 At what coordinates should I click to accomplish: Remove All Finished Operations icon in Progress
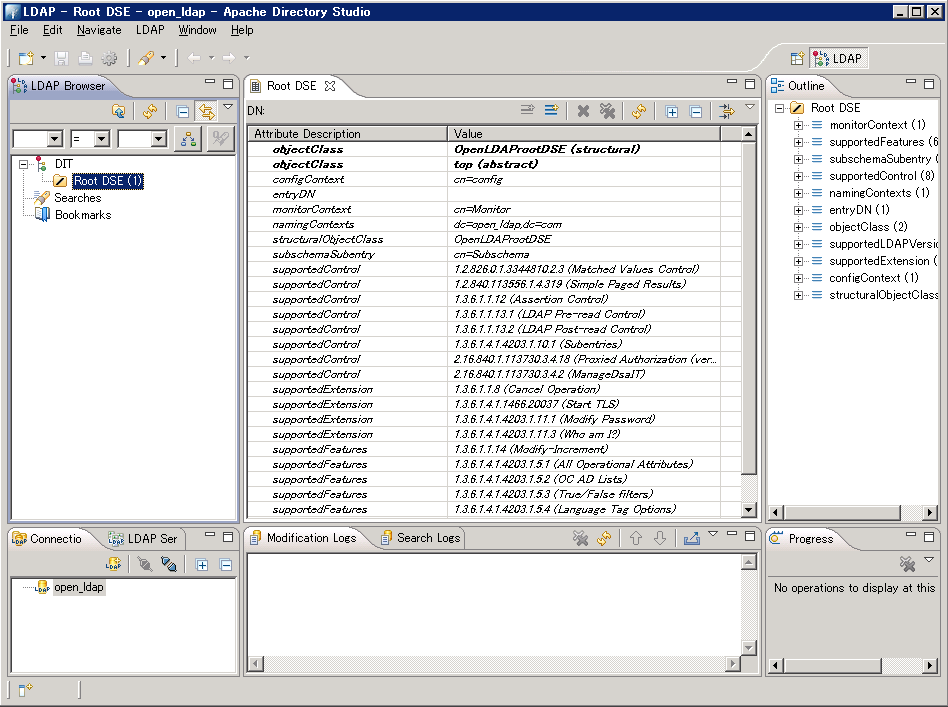click(907, 564)
